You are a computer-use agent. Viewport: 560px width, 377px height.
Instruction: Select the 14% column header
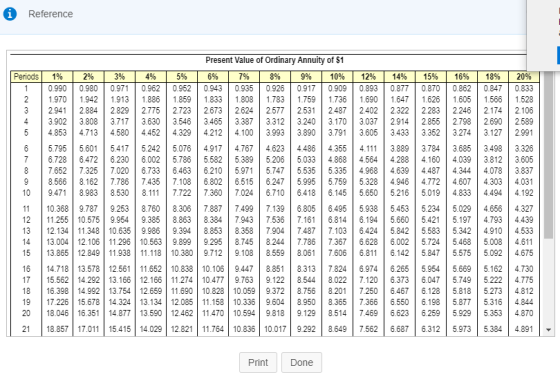[x=399, y=77]
